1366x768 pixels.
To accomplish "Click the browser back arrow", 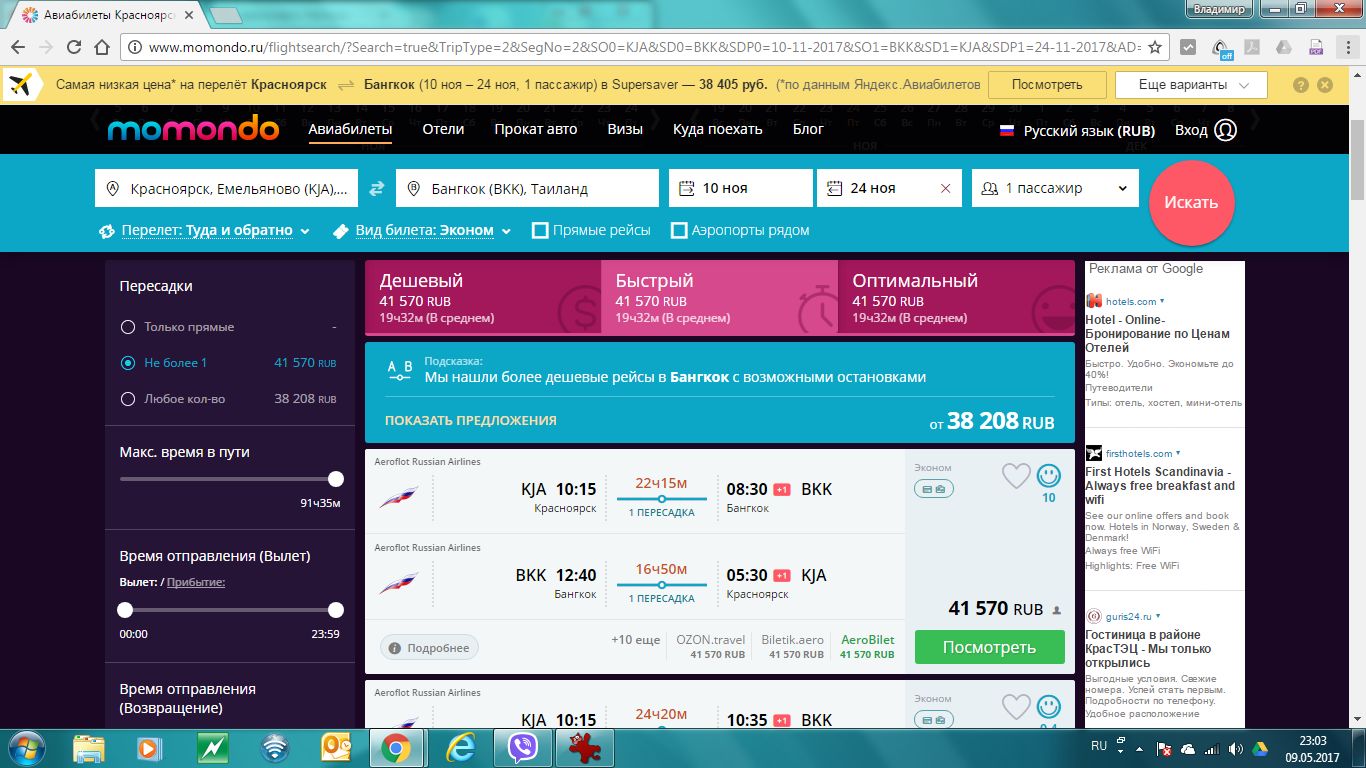I will point(18,47).
